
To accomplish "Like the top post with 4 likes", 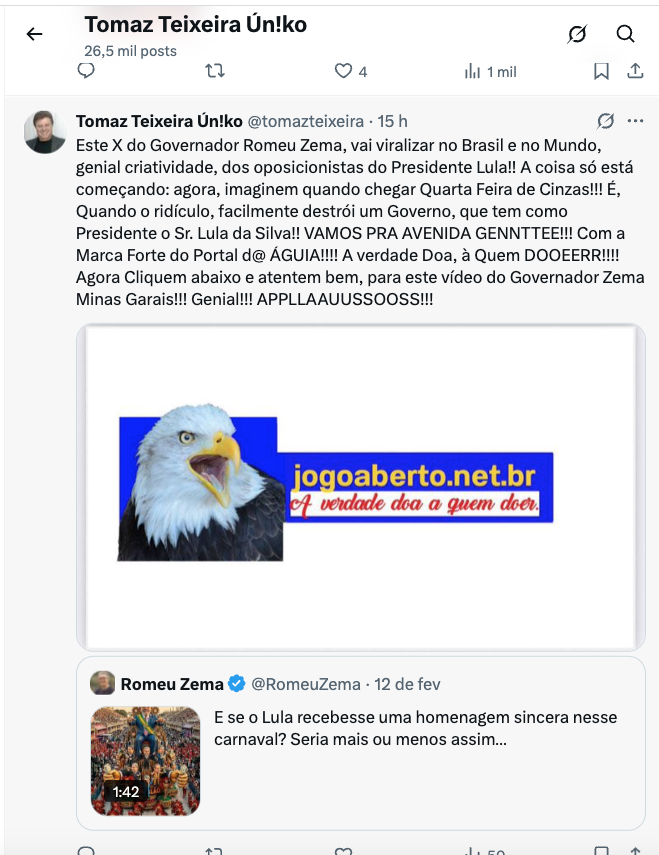I will [x=350, y=71].
